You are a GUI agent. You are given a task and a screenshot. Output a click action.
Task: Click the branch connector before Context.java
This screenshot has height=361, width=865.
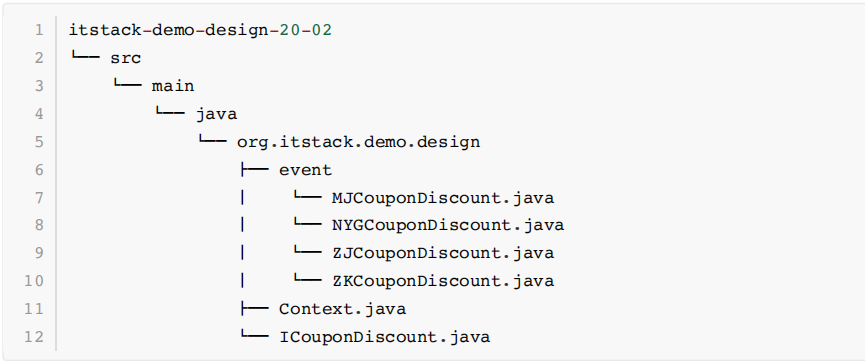click(x=254, y=309)
